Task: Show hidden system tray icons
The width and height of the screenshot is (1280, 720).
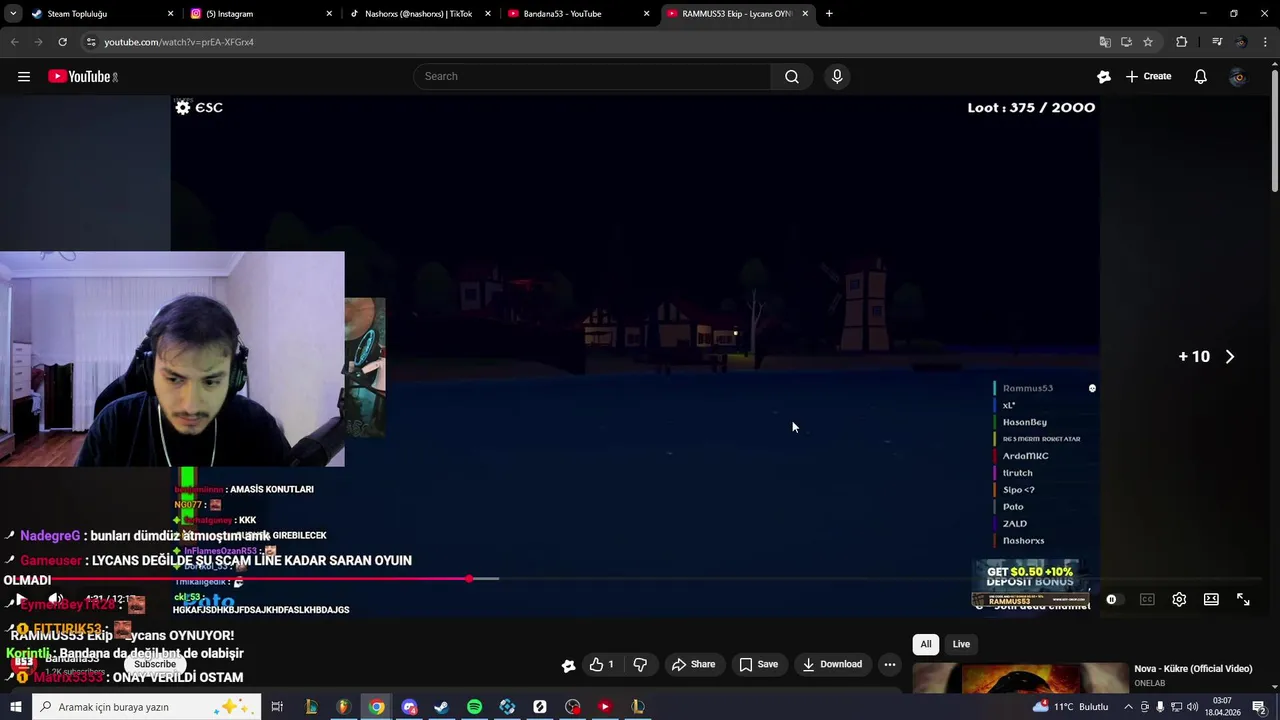Action: click(1128, 707)
